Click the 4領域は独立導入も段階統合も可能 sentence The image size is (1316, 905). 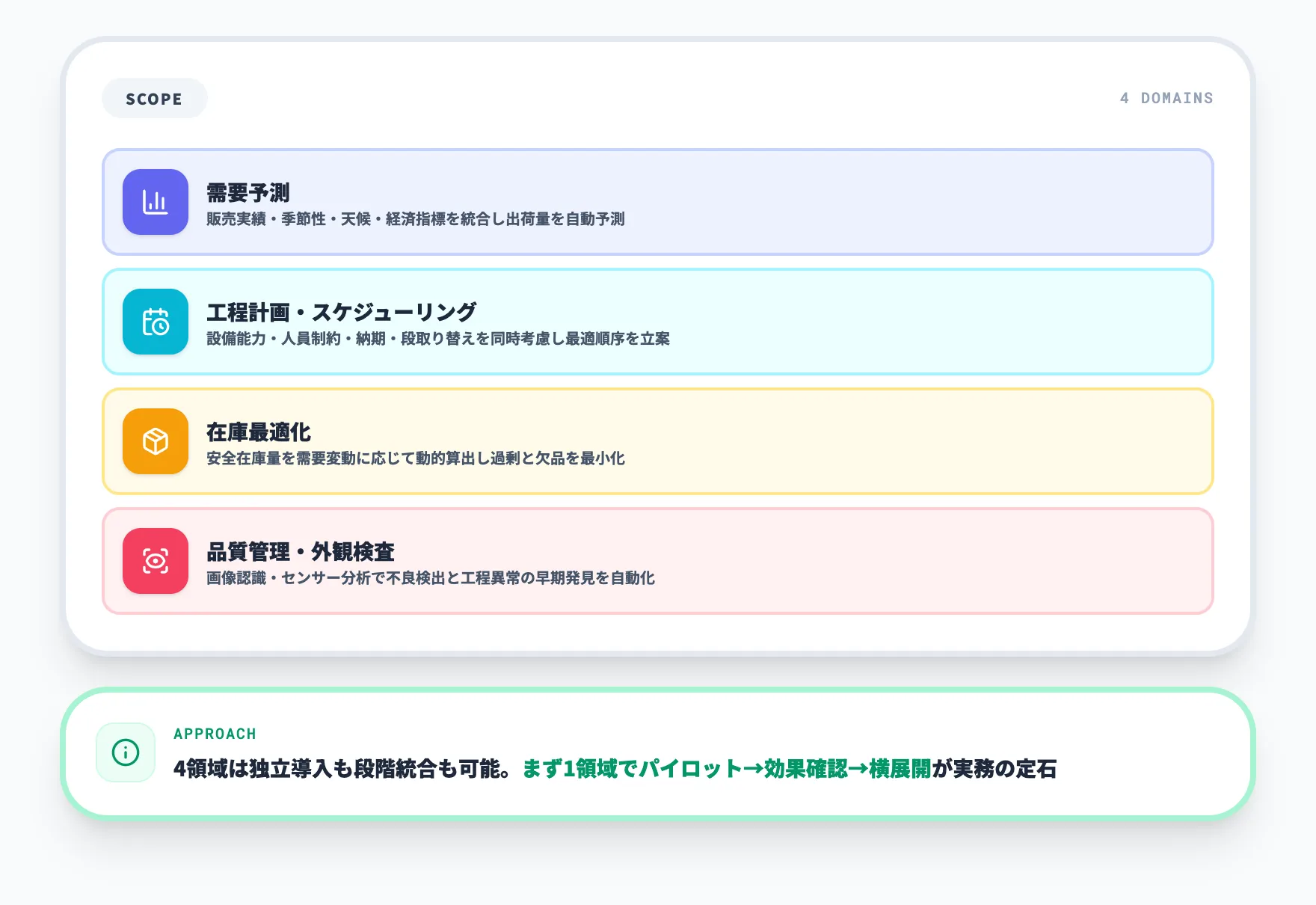342,769
